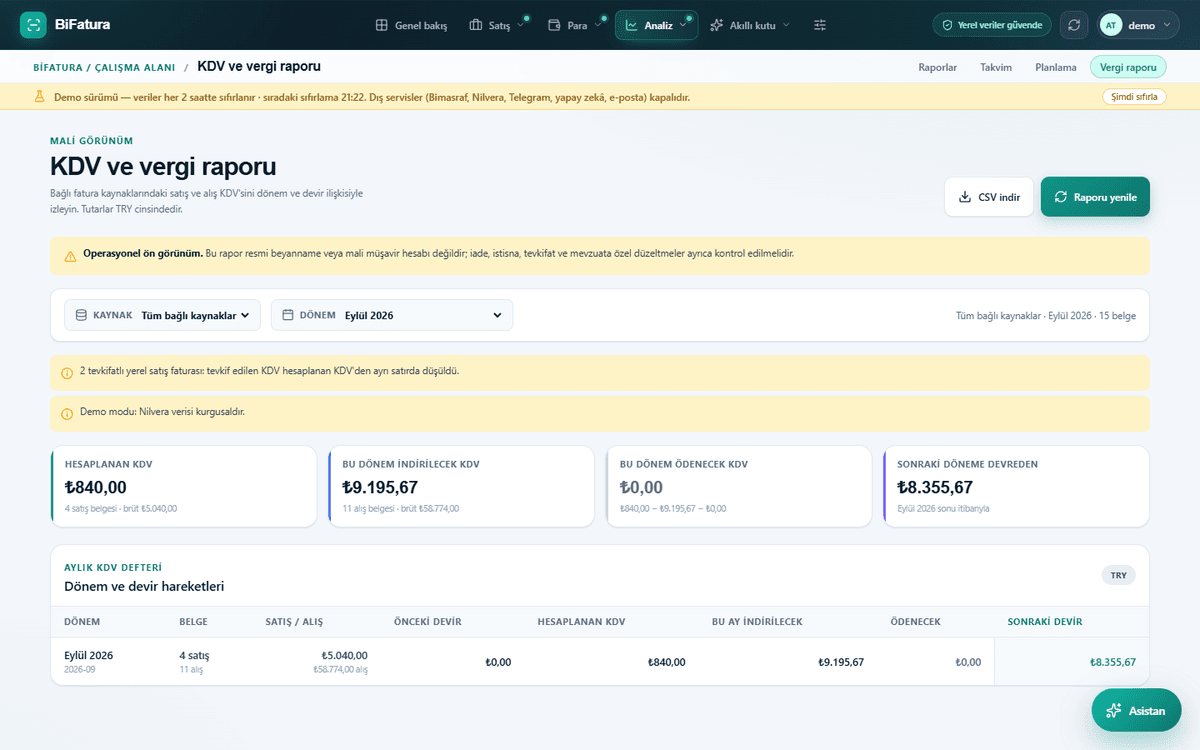The height and width of the screenshot is (750, 1200).
Task: Open the Dönem period dropdown
Action: tap(392, 315)
